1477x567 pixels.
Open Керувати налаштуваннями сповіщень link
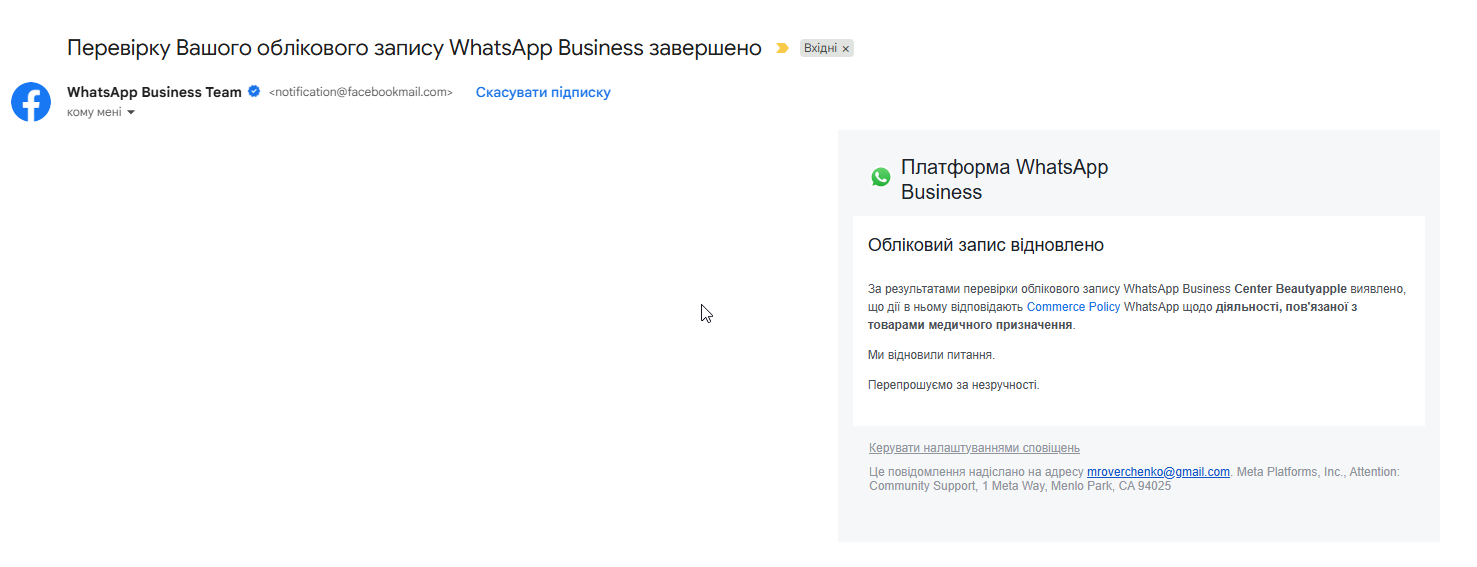974,448
